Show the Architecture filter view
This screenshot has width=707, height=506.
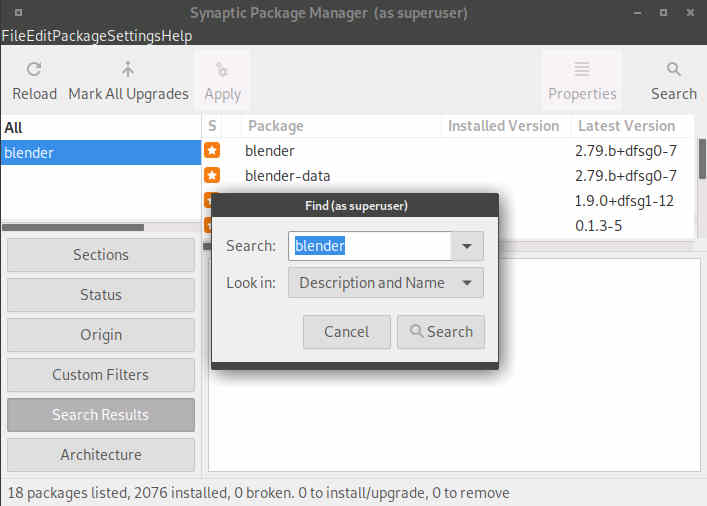point(101,455)
